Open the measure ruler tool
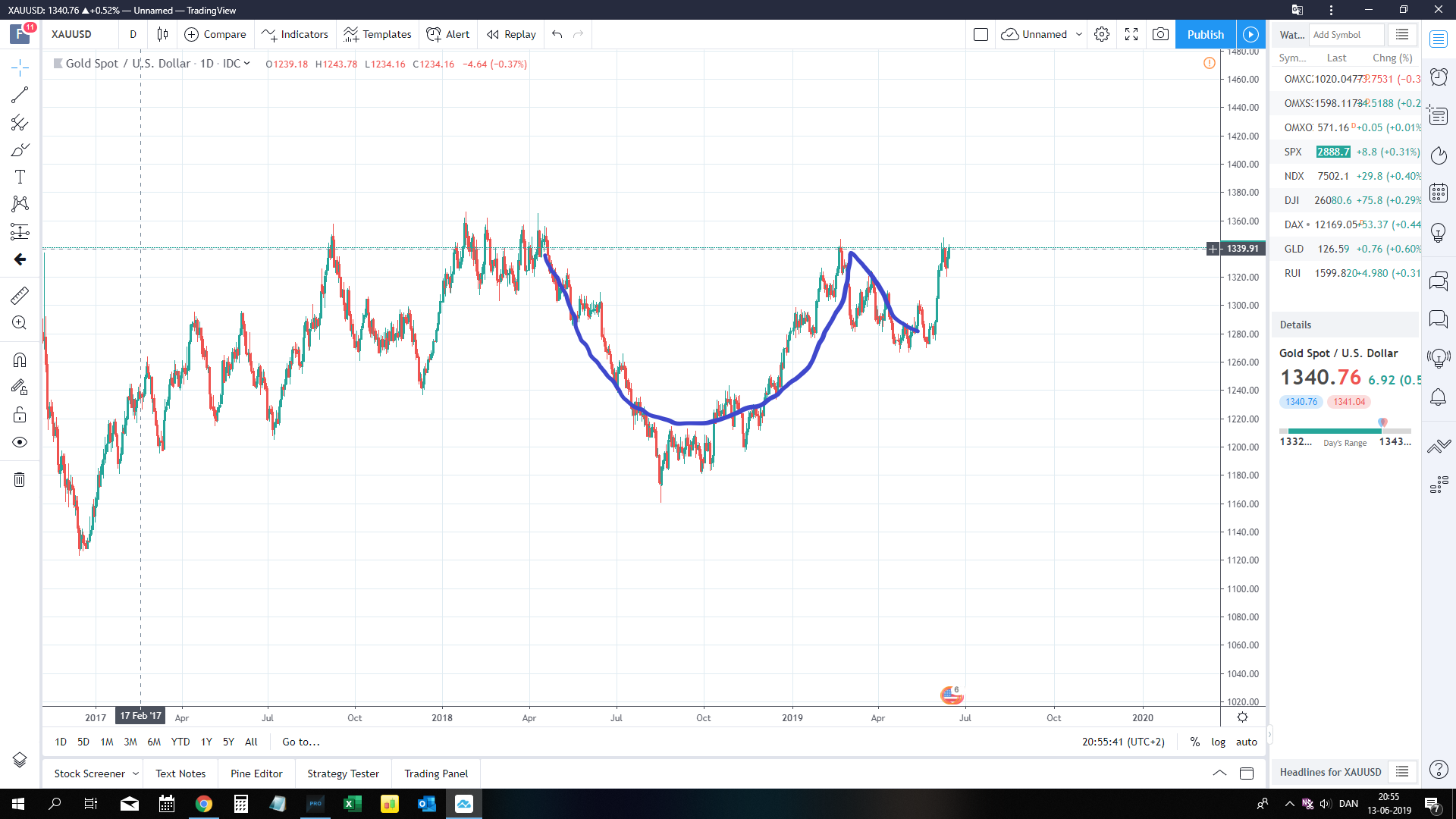The width and height of the screenshot is (1456, 819). pyautogui.click(x=20, y=295)
